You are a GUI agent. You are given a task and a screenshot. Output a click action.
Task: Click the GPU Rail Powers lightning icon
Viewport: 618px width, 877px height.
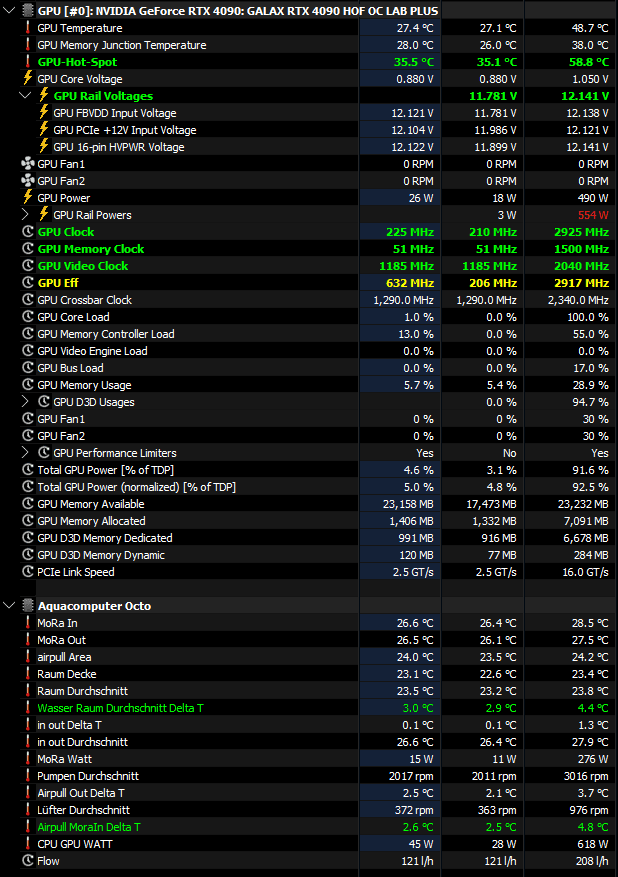[44, 214]
